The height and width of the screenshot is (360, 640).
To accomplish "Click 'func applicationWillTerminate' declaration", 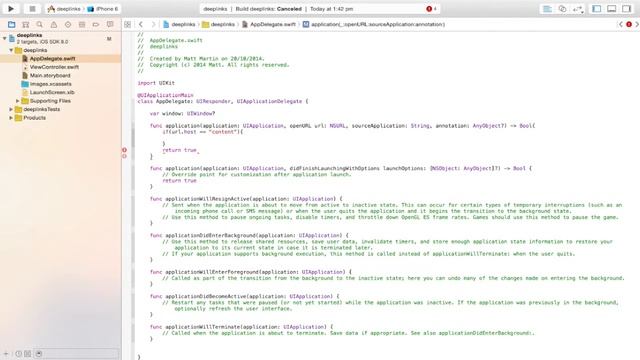I will [x=241, y=327].
